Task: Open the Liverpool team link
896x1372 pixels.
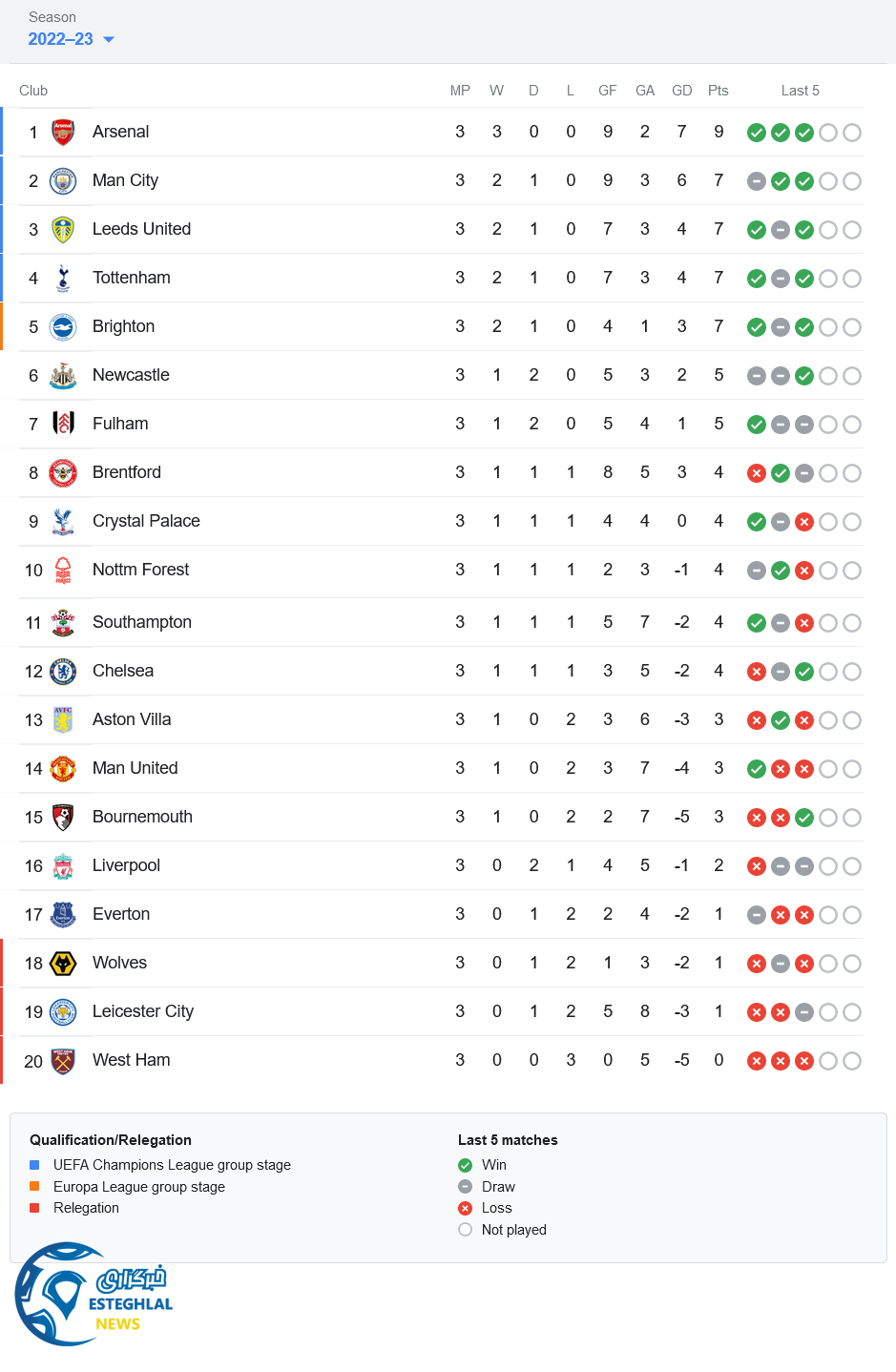Action: coord(126,865)
